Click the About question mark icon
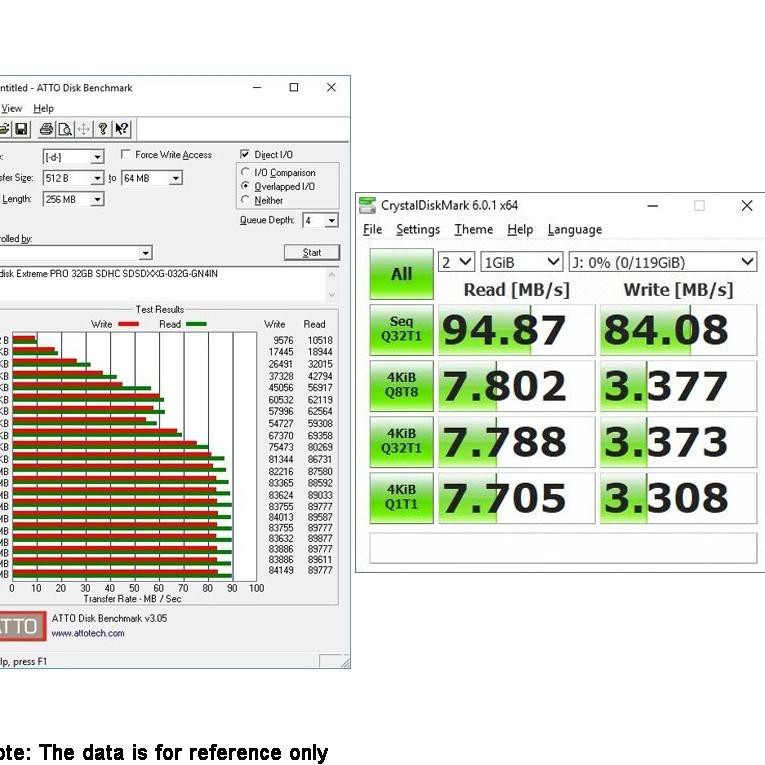 [x=102, y=129]
